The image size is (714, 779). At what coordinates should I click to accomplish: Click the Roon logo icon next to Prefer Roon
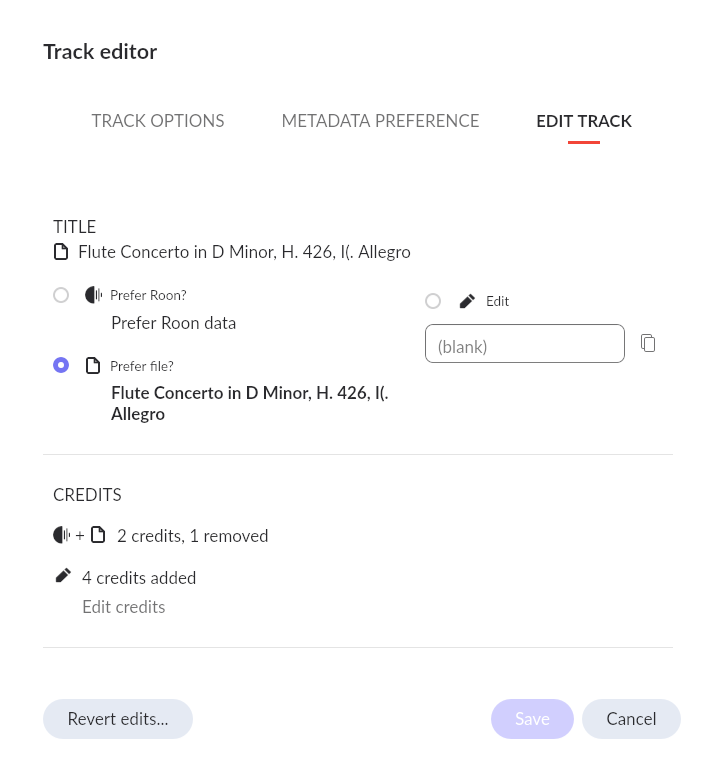(x=93, y=295)
